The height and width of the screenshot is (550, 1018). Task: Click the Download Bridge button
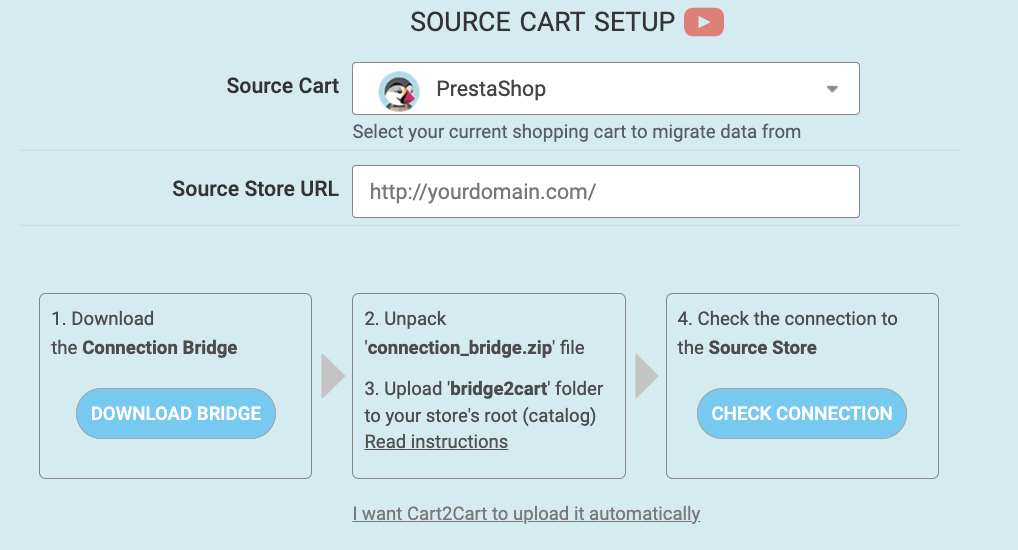(176, 414)
